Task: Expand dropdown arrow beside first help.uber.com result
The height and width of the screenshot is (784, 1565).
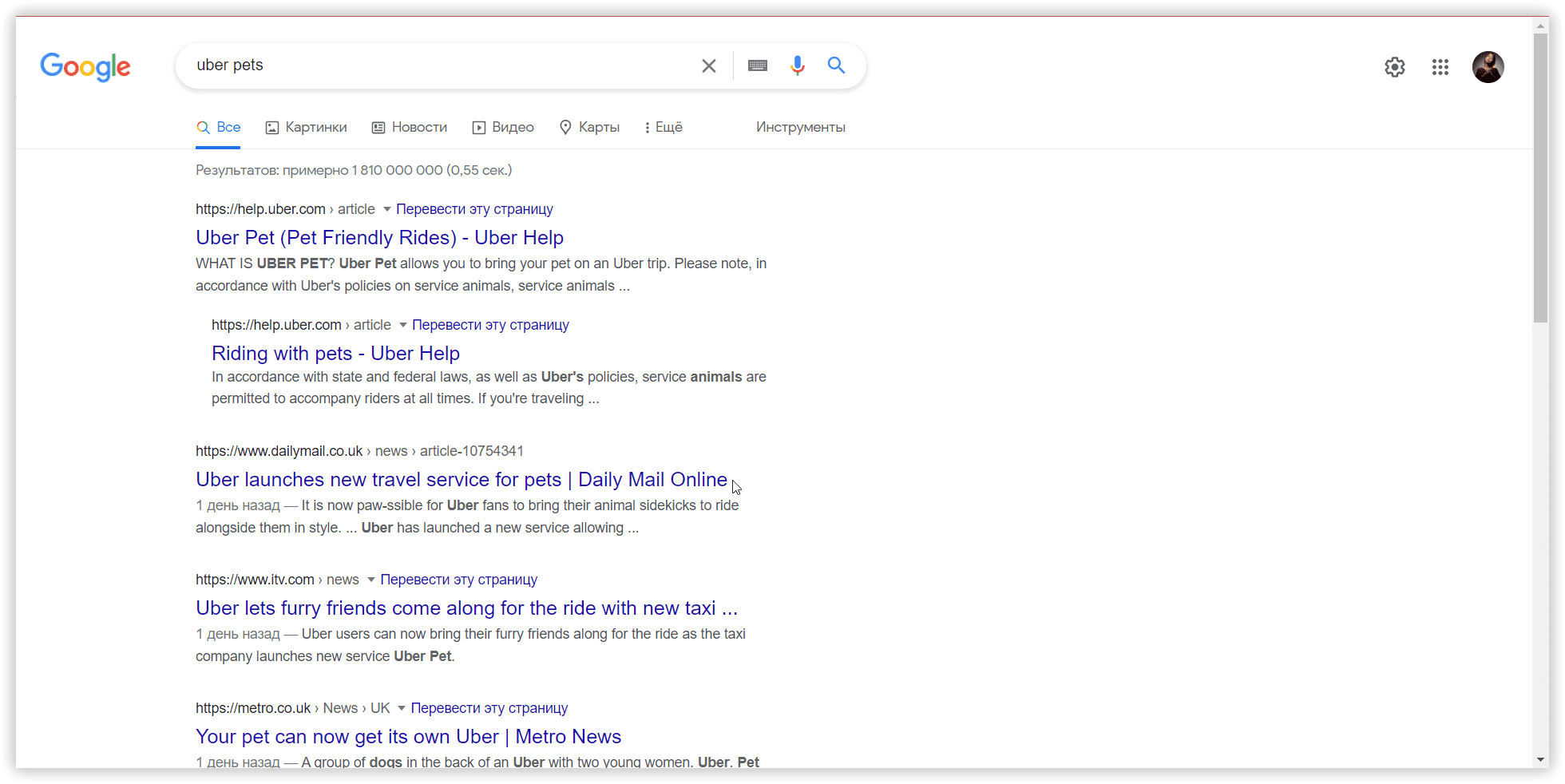Action: point(387,209)
